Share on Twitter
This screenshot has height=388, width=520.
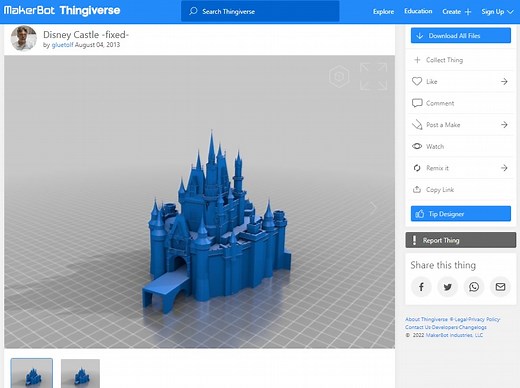[448, 287]
